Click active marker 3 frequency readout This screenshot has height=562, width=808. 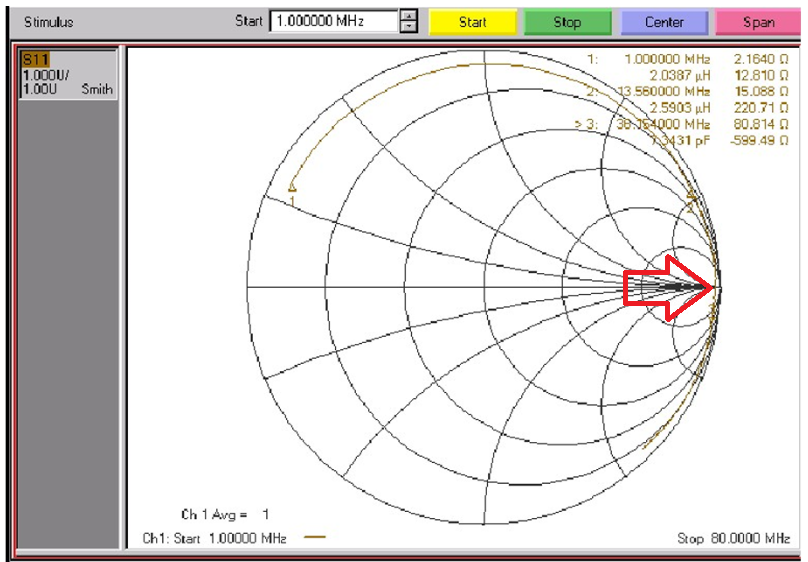tap(664, 124)
